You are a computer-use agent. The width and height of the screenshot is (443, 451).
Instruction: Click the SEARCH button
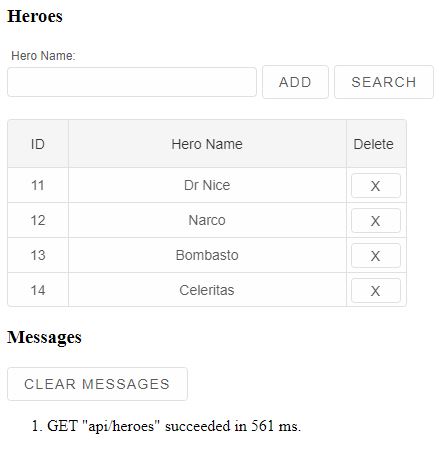(x=384, y=82)
